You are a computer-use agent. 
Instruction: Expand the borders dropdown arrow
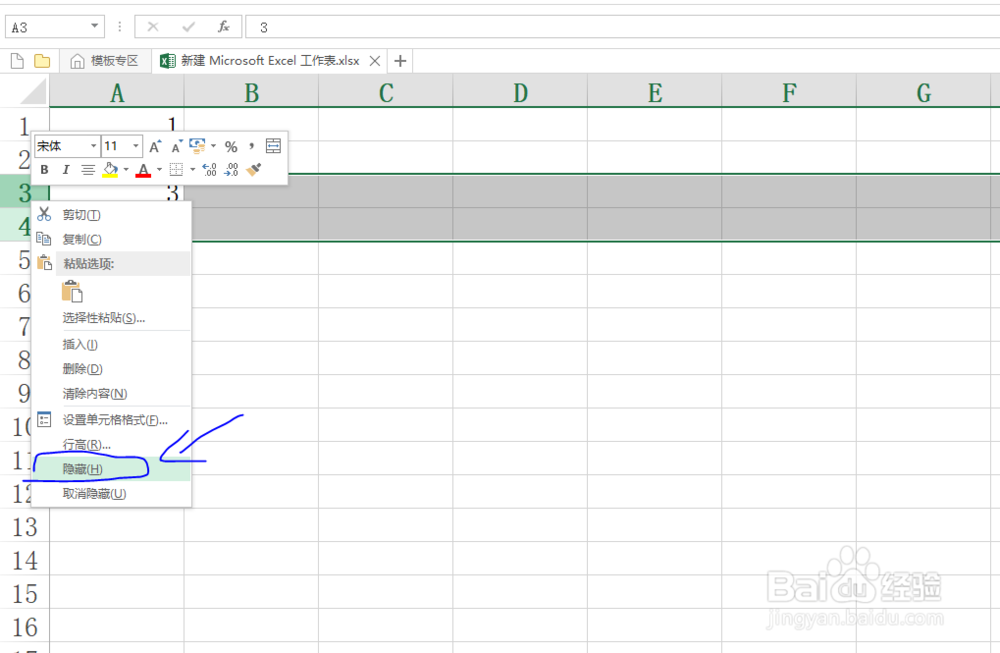[193, 170]
